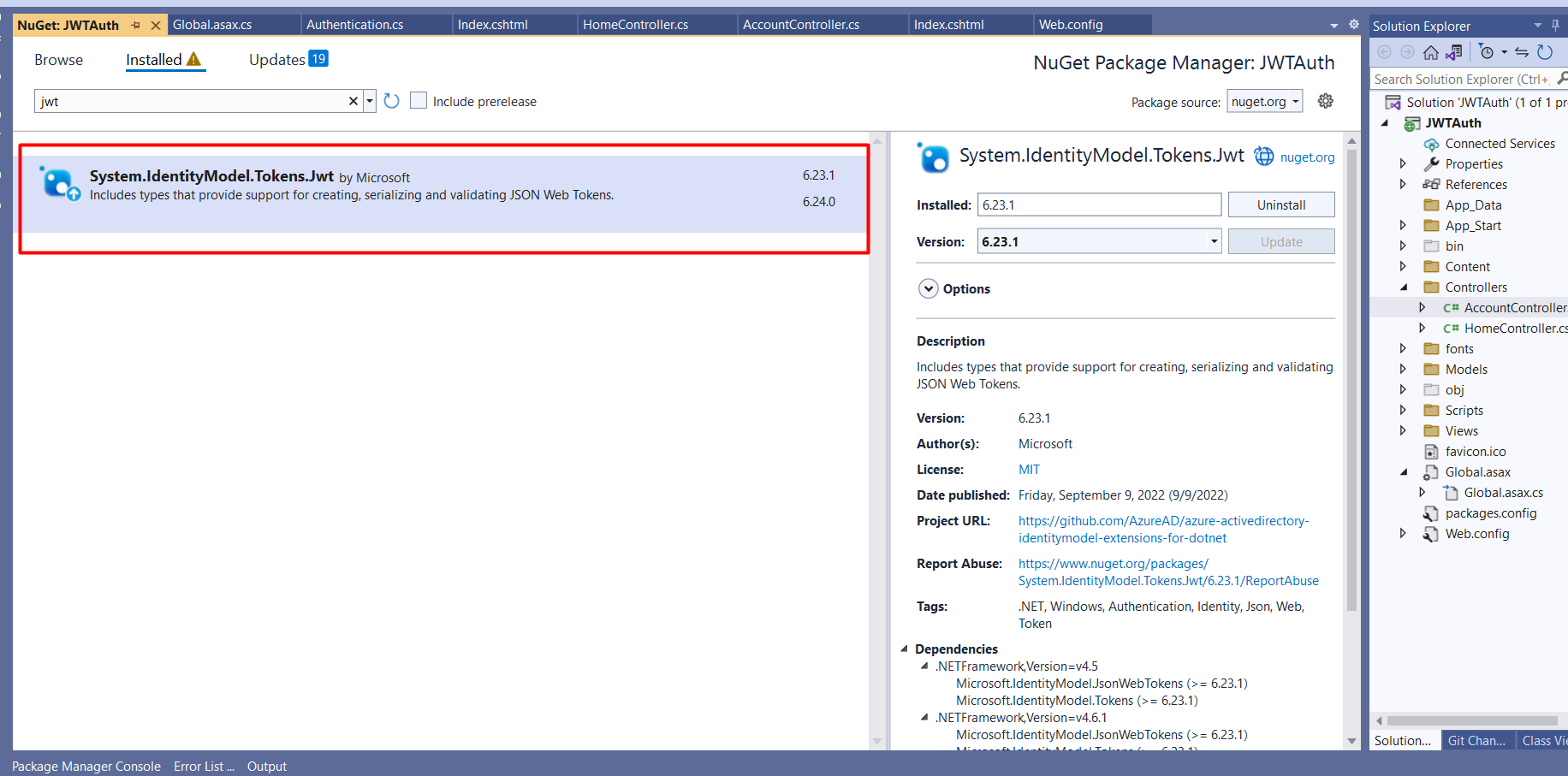1568x776 pixels.
Task: Focus the Search Solution Explorer field
Action: (x=1462, y=79)
